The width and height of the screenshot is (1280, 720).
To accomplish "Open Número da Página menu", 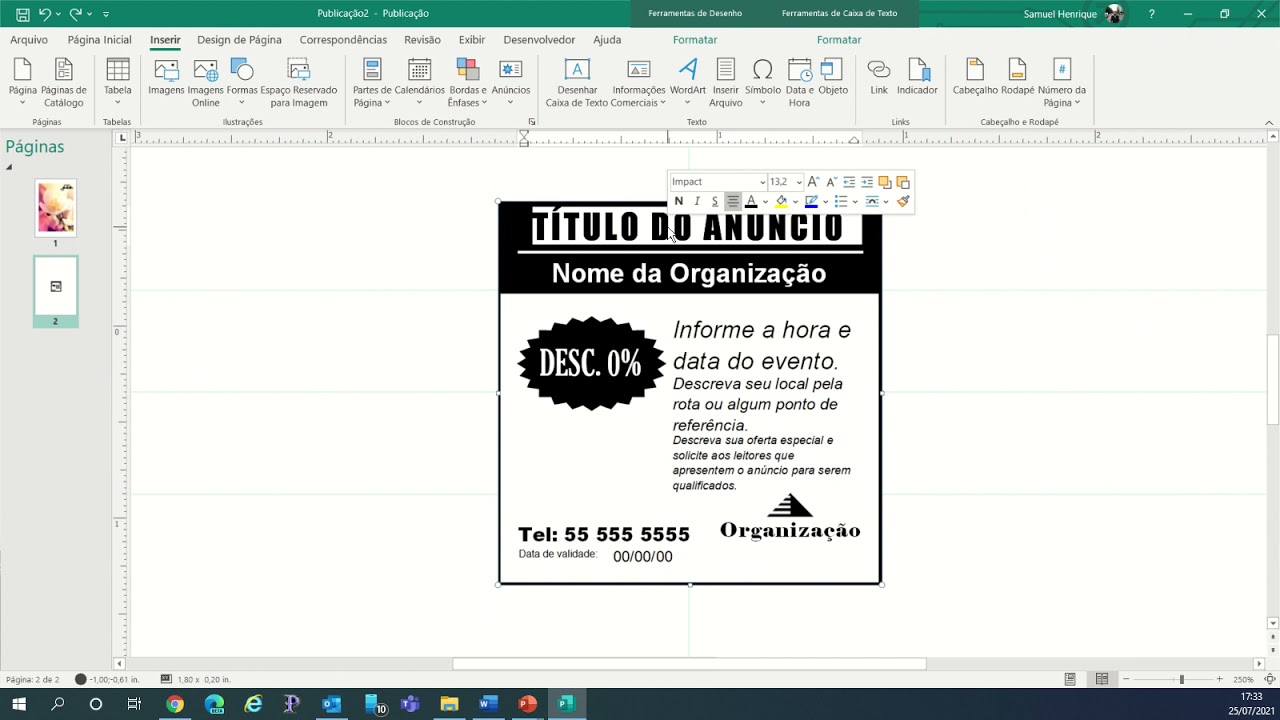I will tap(1062, 82).
